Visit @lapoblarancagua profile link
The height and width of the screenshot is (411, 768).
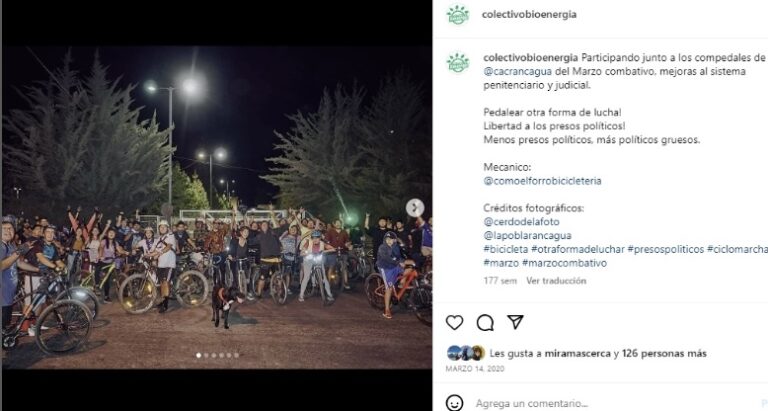coord(527,236)
